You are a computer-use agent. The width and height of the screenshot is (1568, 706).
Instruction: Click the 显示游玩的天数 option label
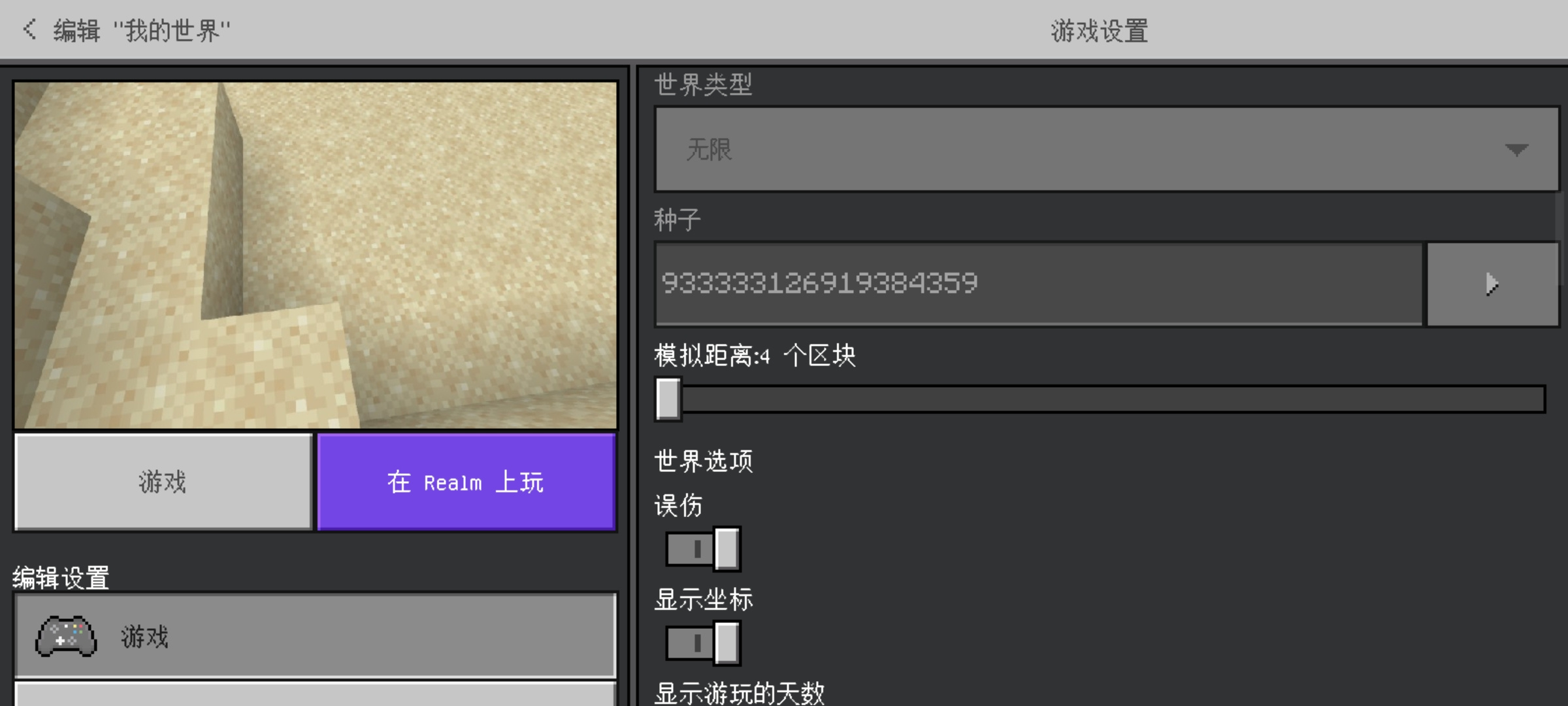(740, 693)
